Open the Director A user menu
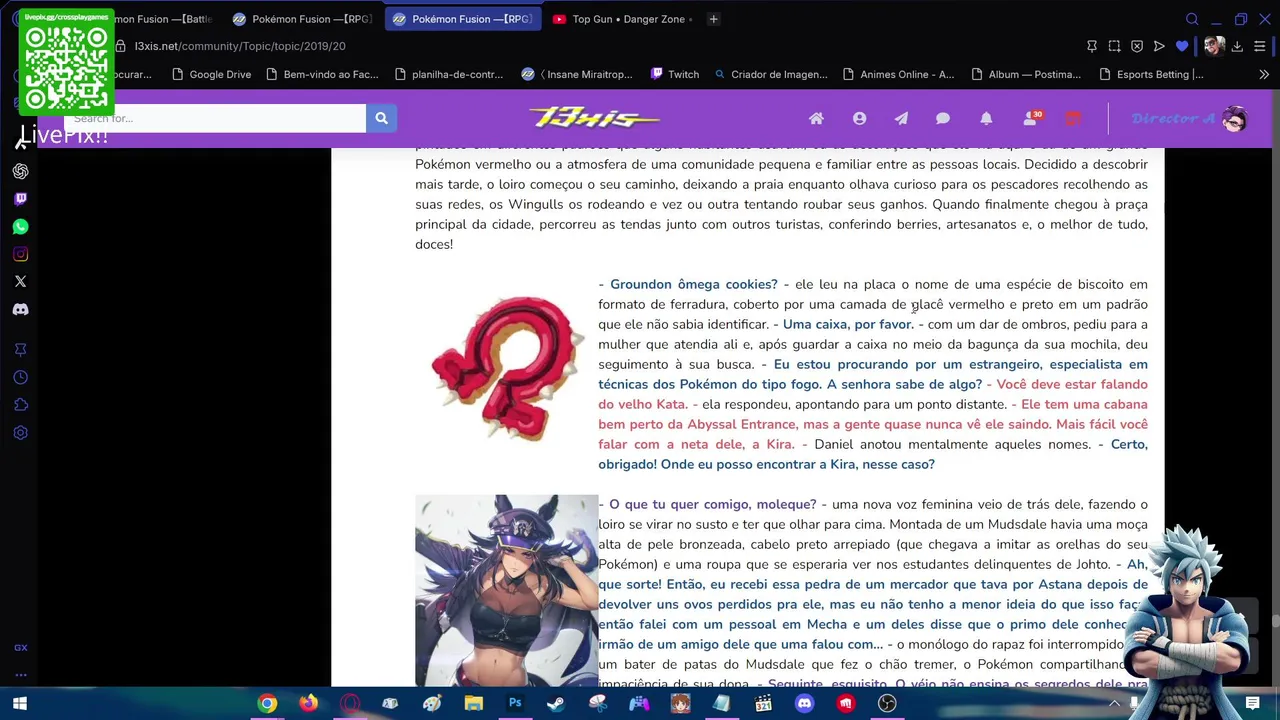 (x=1189, y=118)
